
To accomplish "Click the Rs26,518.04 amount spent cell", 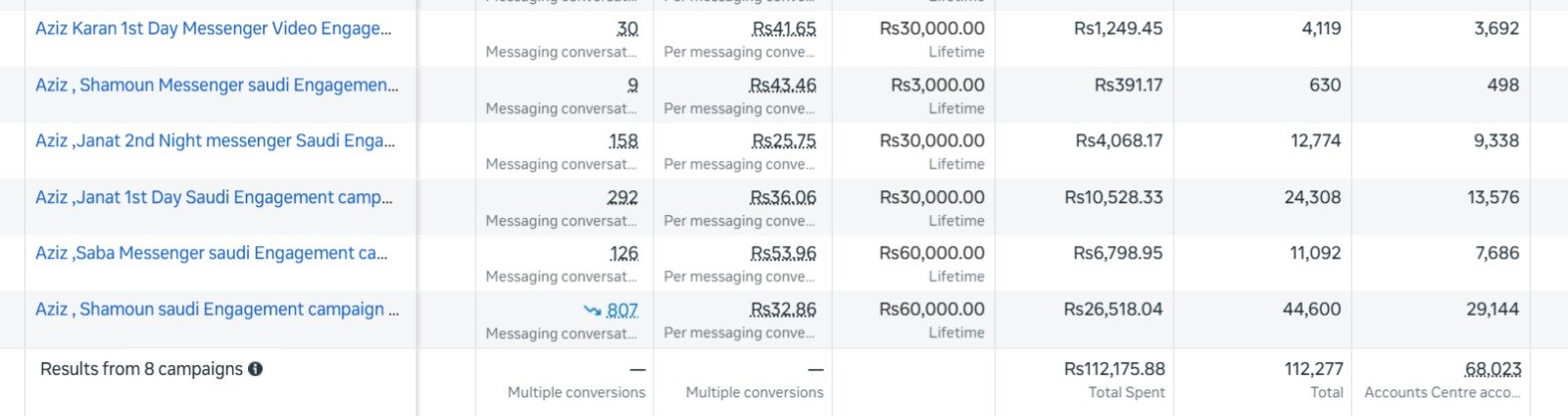I will pos(1113,310).
